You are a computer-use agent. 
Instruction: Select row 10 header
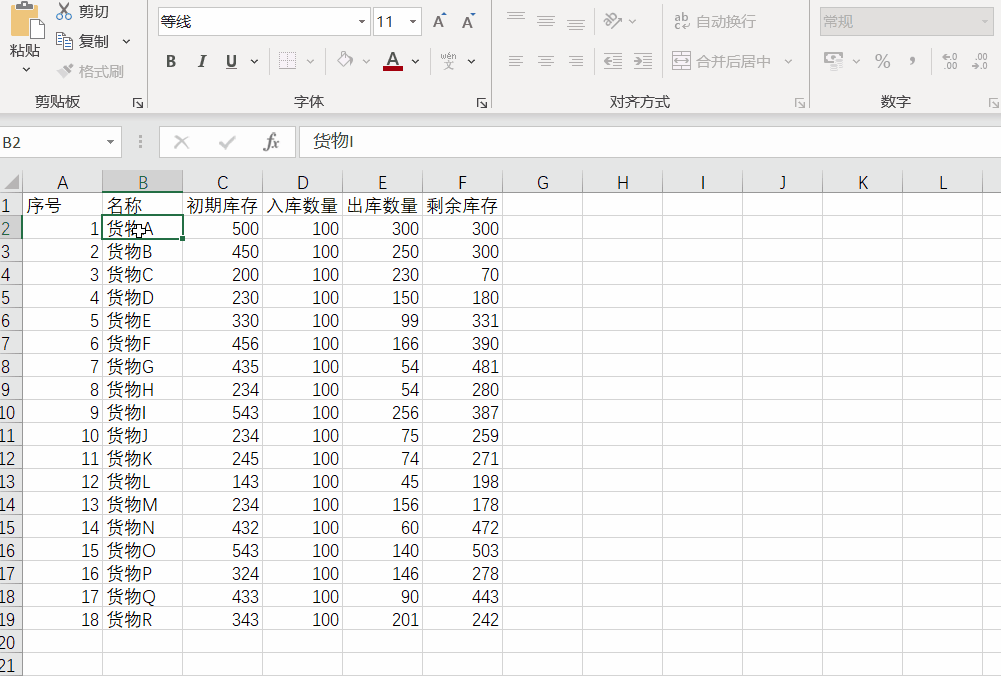[10, 412]
